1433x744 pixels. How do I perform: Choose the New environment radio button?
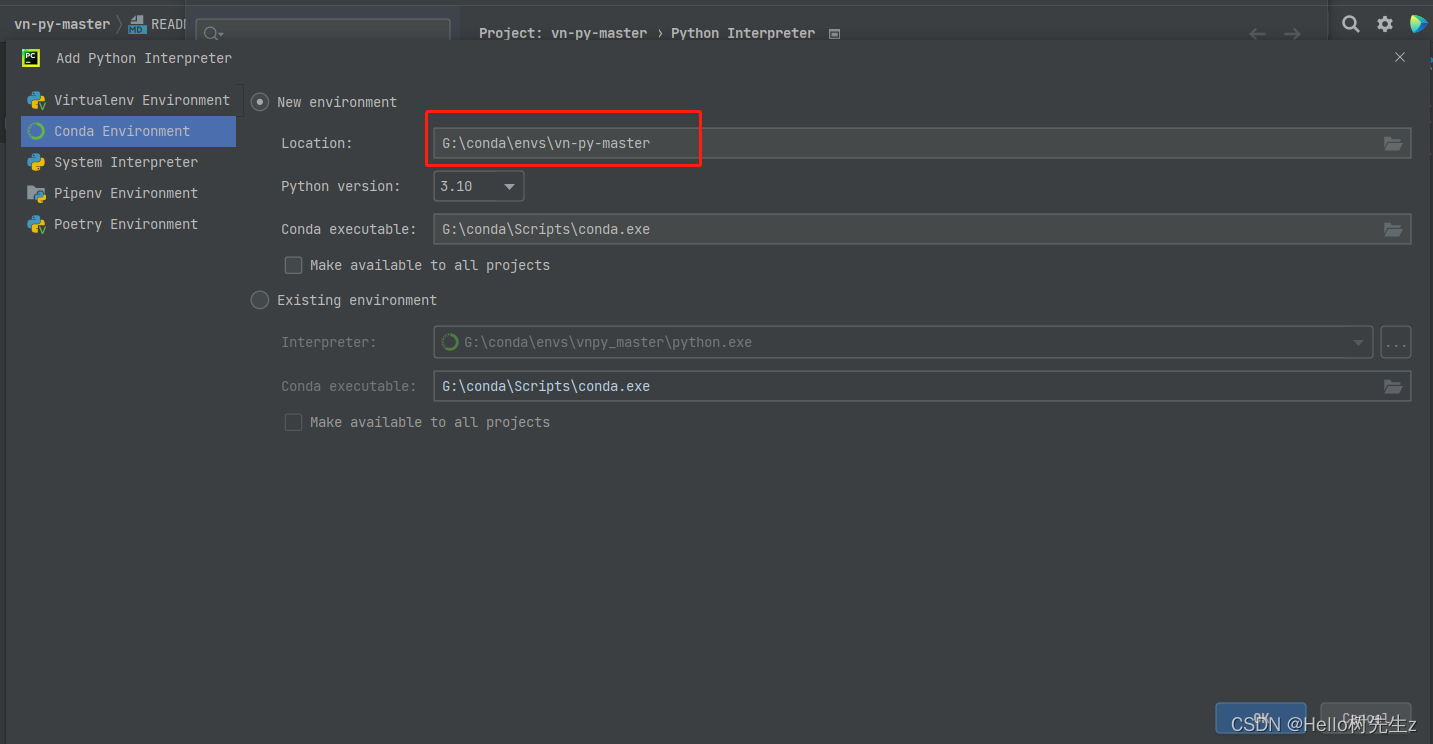260,102
